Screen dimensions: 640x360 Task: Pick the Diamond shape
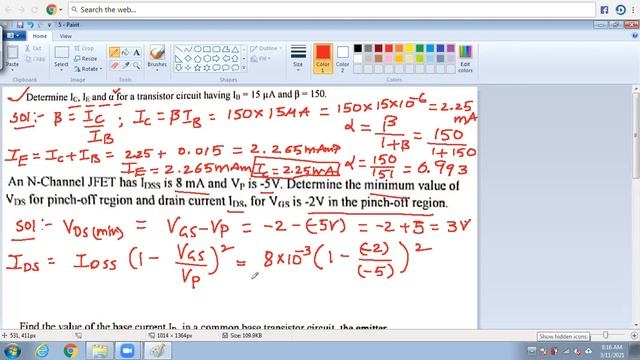pyautogui.click(x=188, y=59)
